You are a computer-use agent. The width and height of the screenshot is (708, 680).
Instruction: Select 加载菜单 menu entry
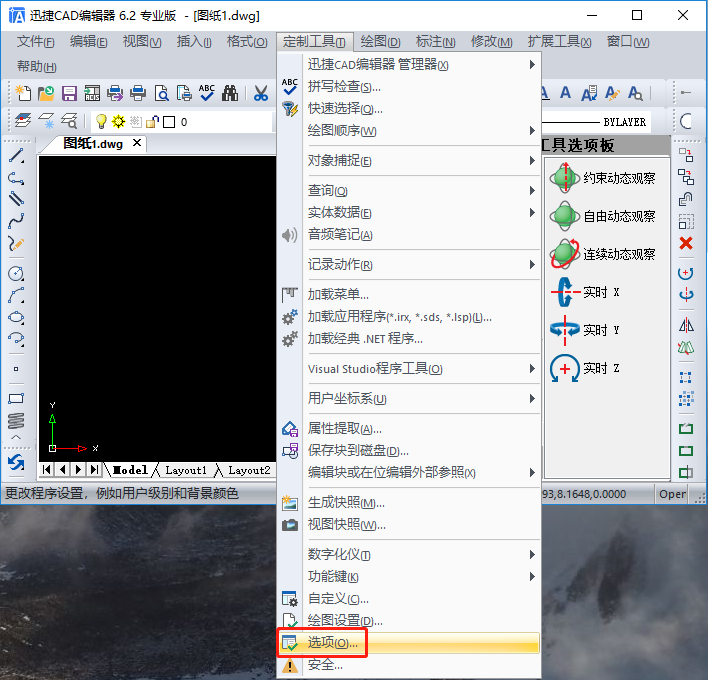(409, 294)
